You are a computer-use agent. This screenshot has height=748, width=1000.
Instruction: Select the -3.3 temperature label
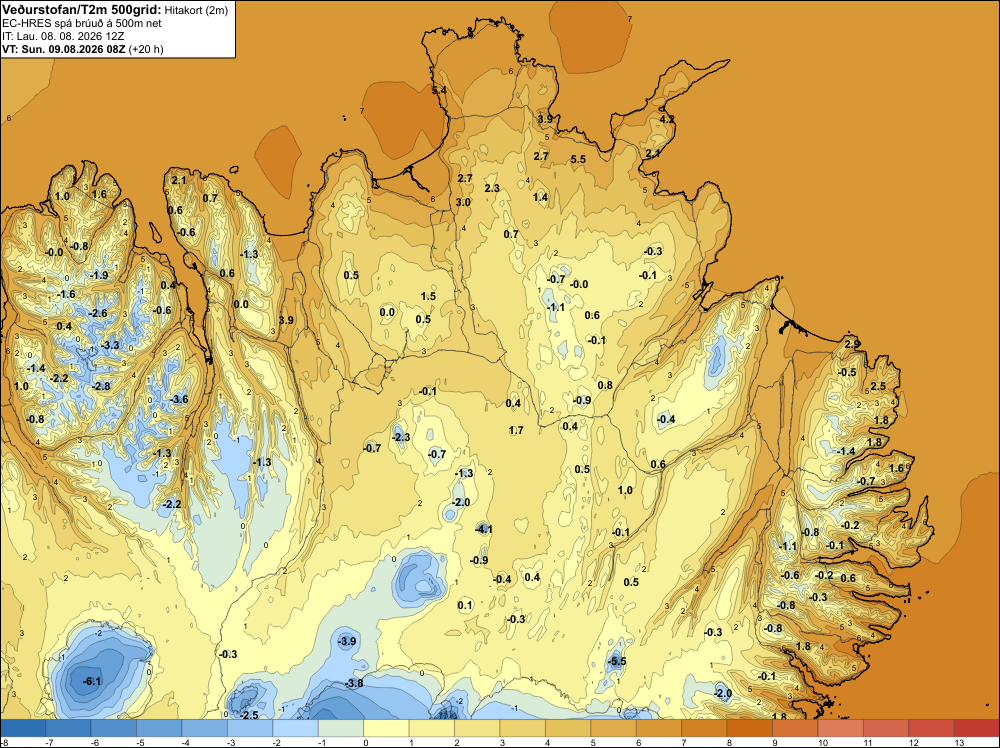[x=110, y=345]
